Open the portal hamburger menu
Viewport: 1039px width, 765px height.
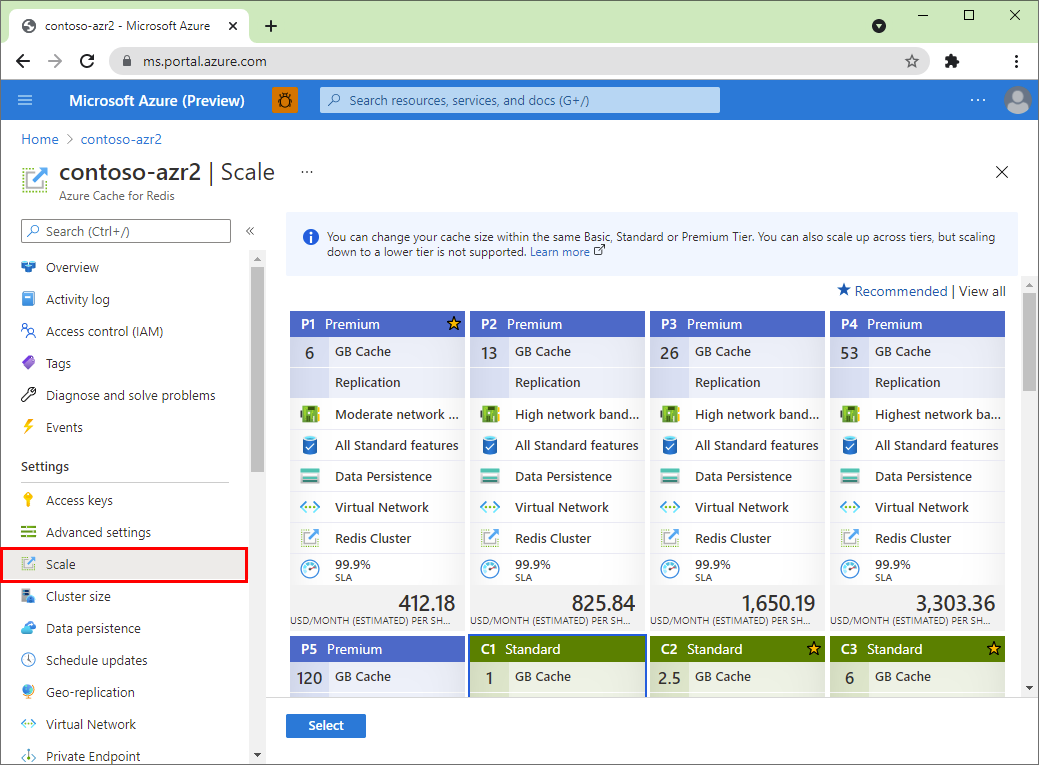click(25, 100)
